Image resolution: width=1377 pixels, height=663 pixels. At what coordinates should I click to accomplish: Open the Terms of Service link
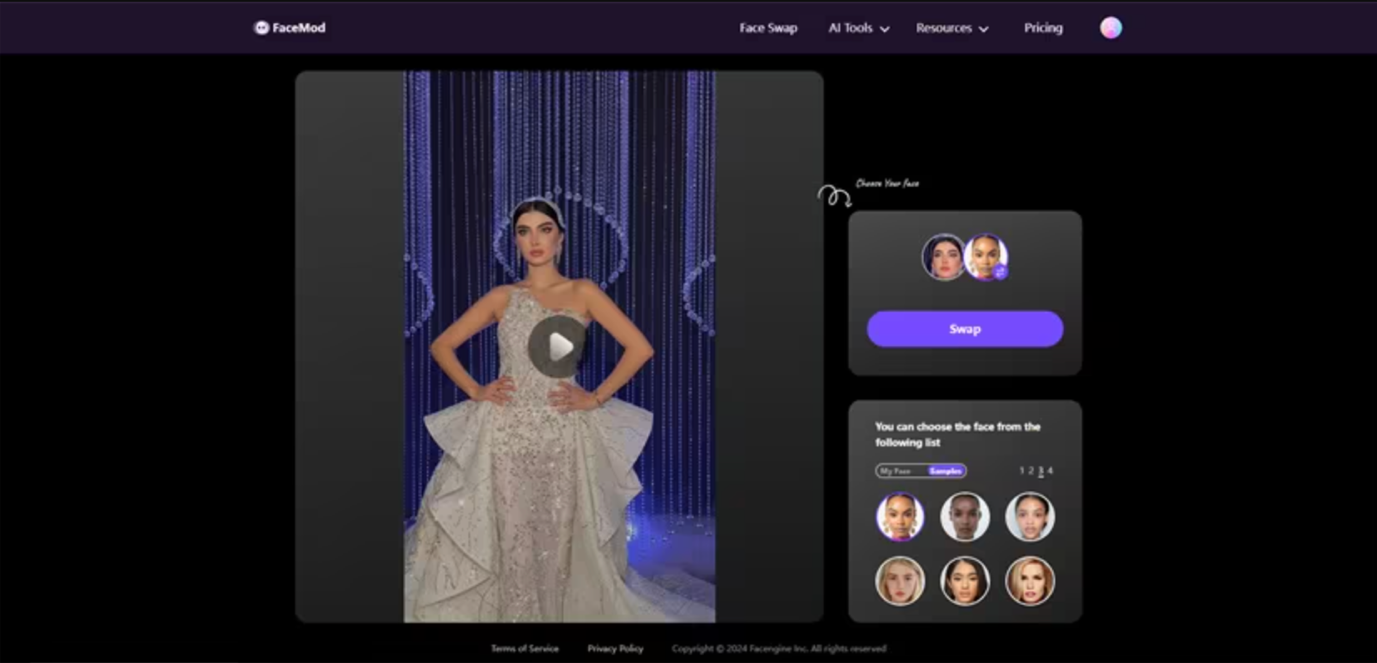524,649
